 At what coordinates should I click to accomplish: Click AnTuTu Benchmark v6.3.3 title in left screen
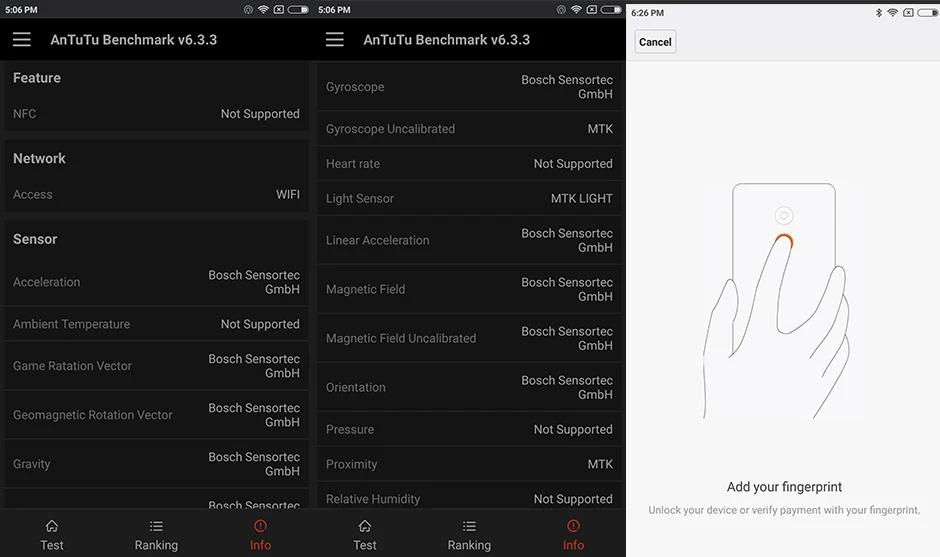134,40
